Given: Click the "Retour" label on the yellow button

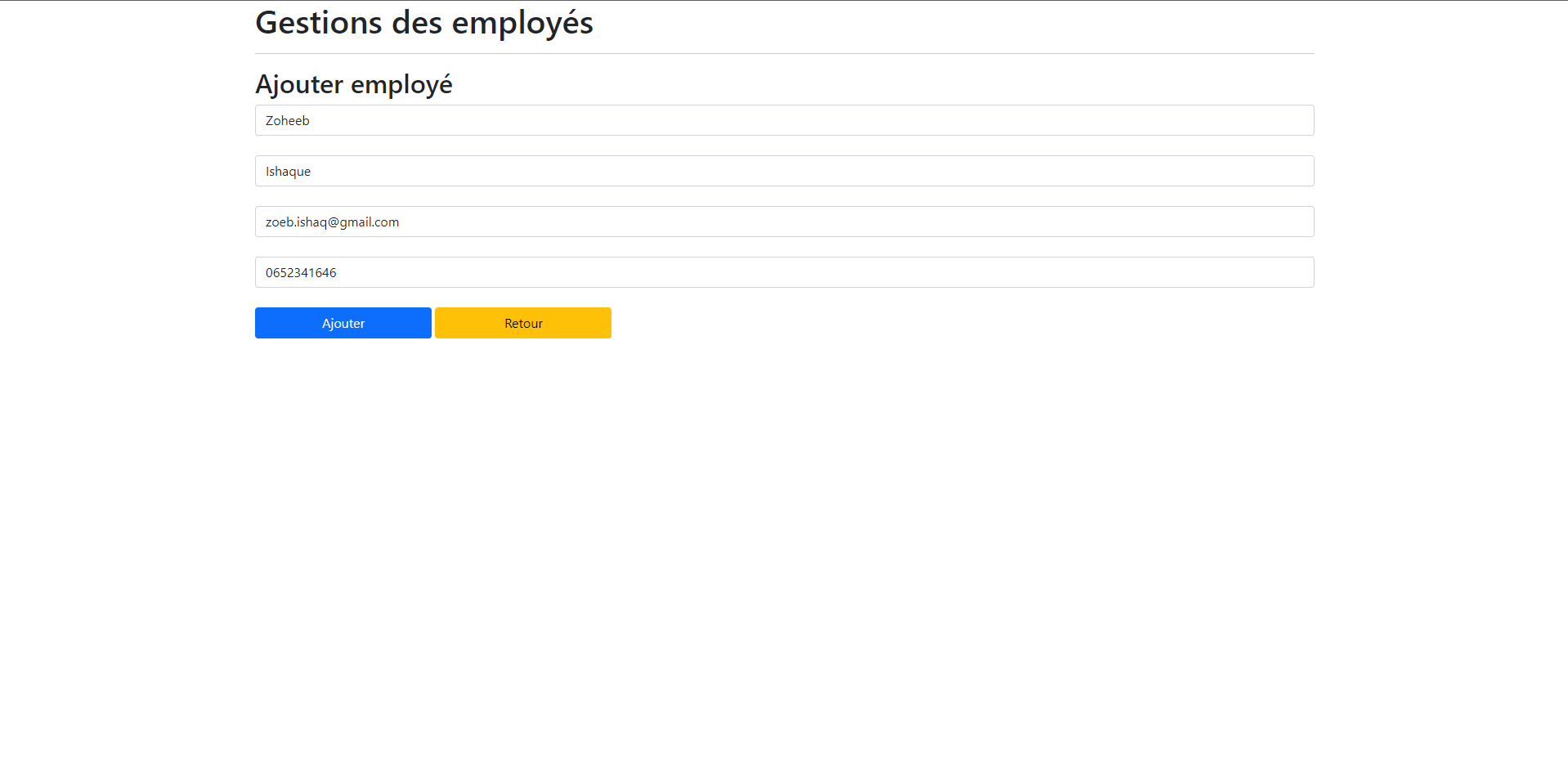Looking at the screenshot, I should point(523,324).
